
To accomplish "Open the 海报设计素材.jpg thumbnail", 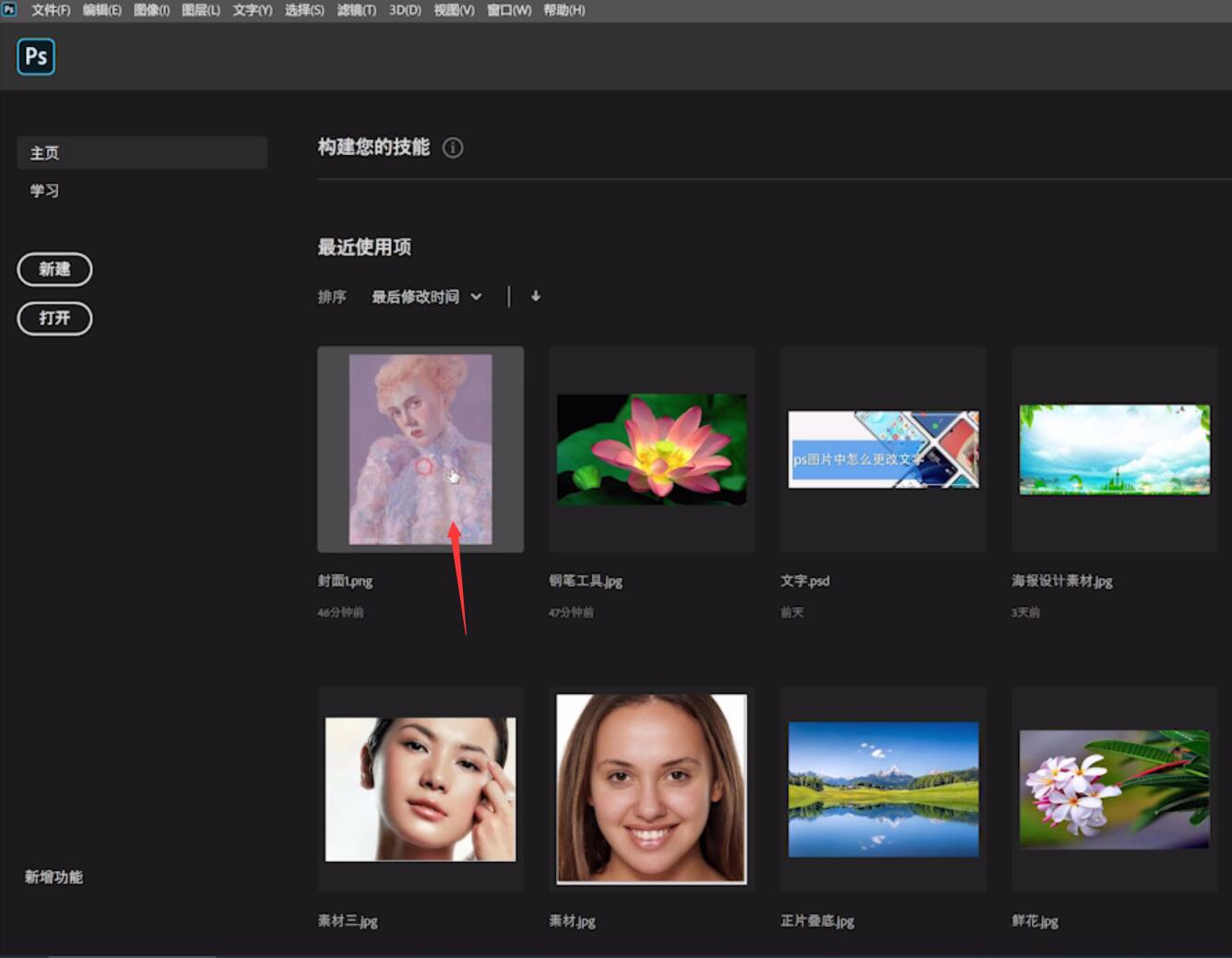I will click(1115, 449).
